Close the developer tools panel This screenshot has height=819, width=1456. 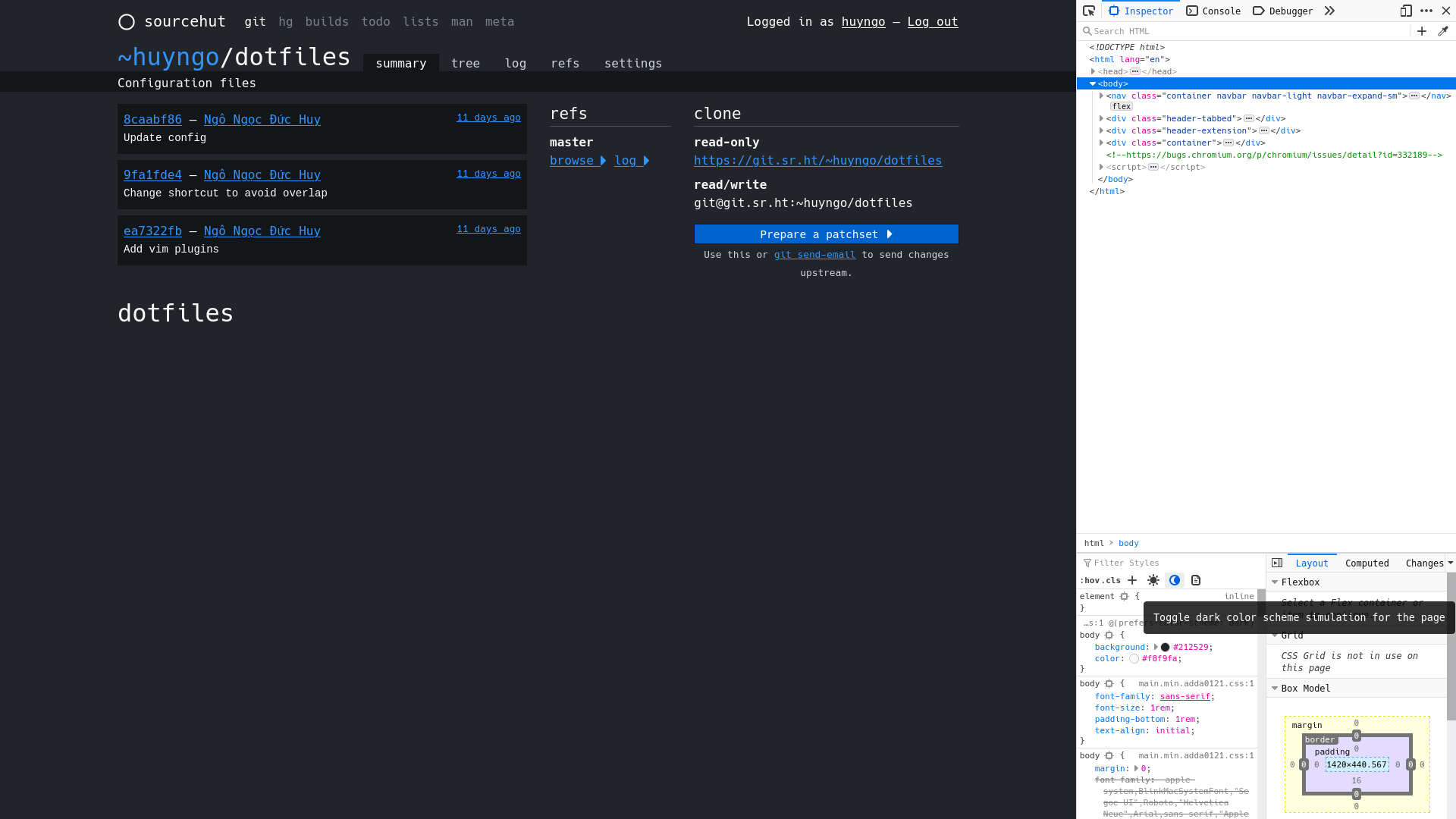coord(1446,11)
